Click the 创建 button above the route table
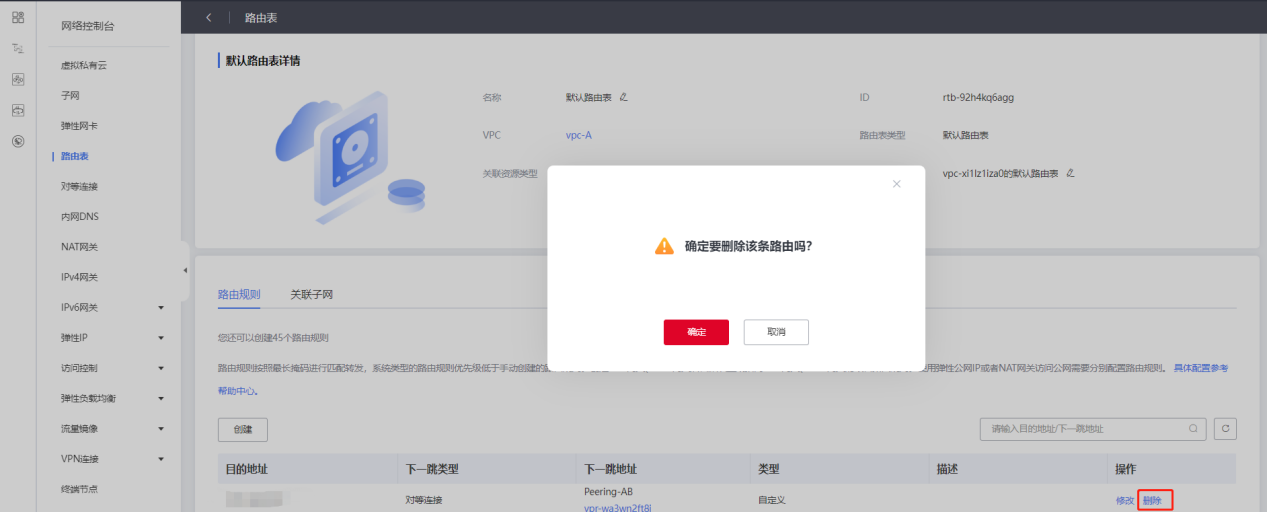The height and width of the screenshot is (512, 1267). [243, 429]
